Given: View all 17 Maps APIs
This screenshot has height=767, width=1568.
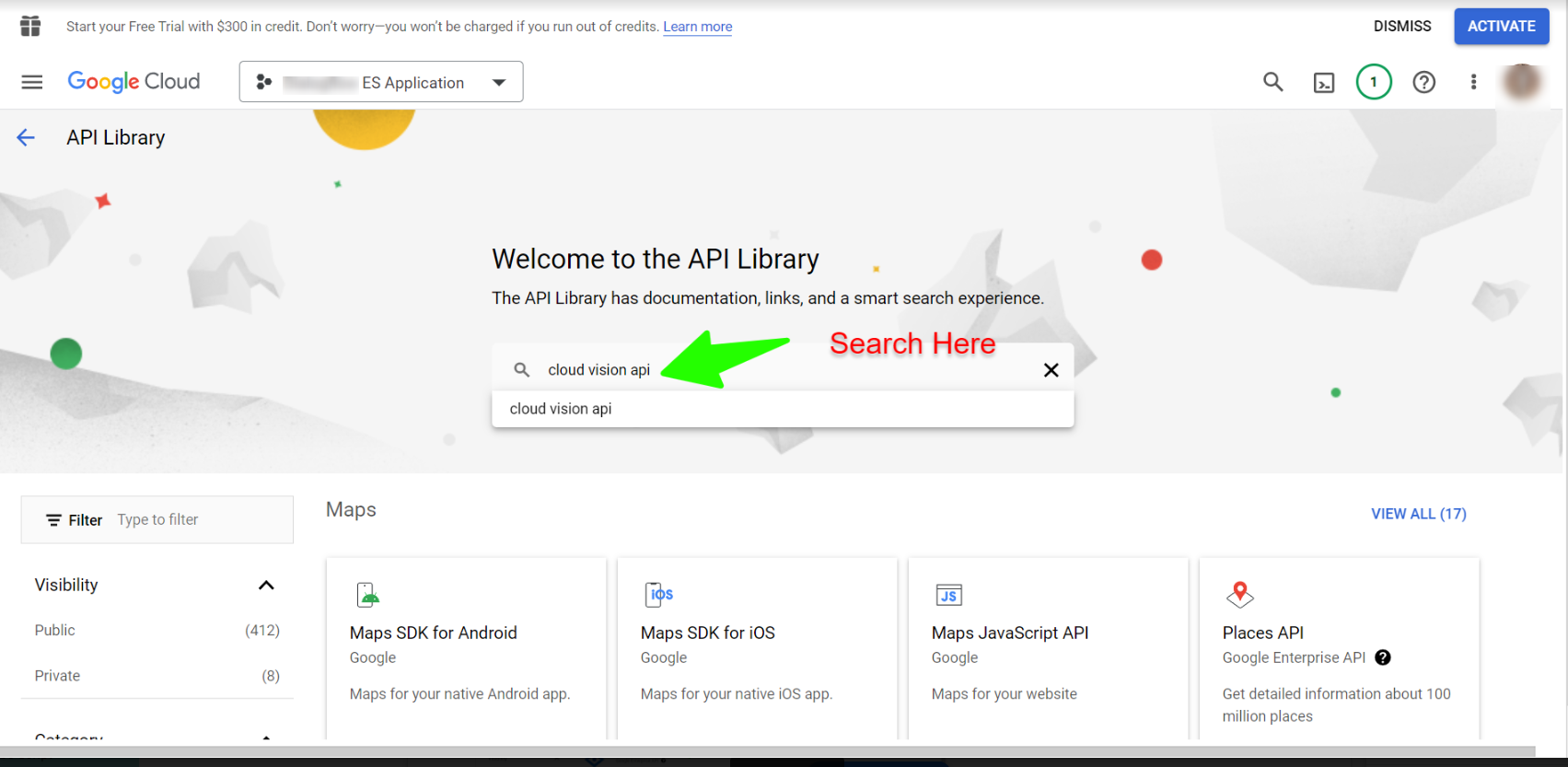Looking at the screenshot, I should (1419, 514).
